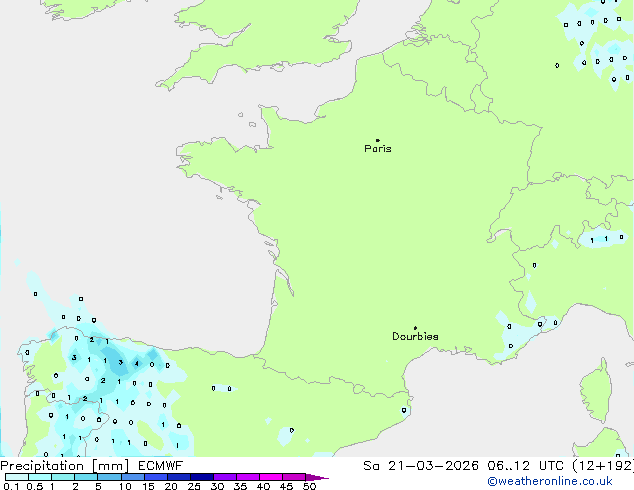Click the Paris city label
Screen dimensions: 634x490
[378, 149]
